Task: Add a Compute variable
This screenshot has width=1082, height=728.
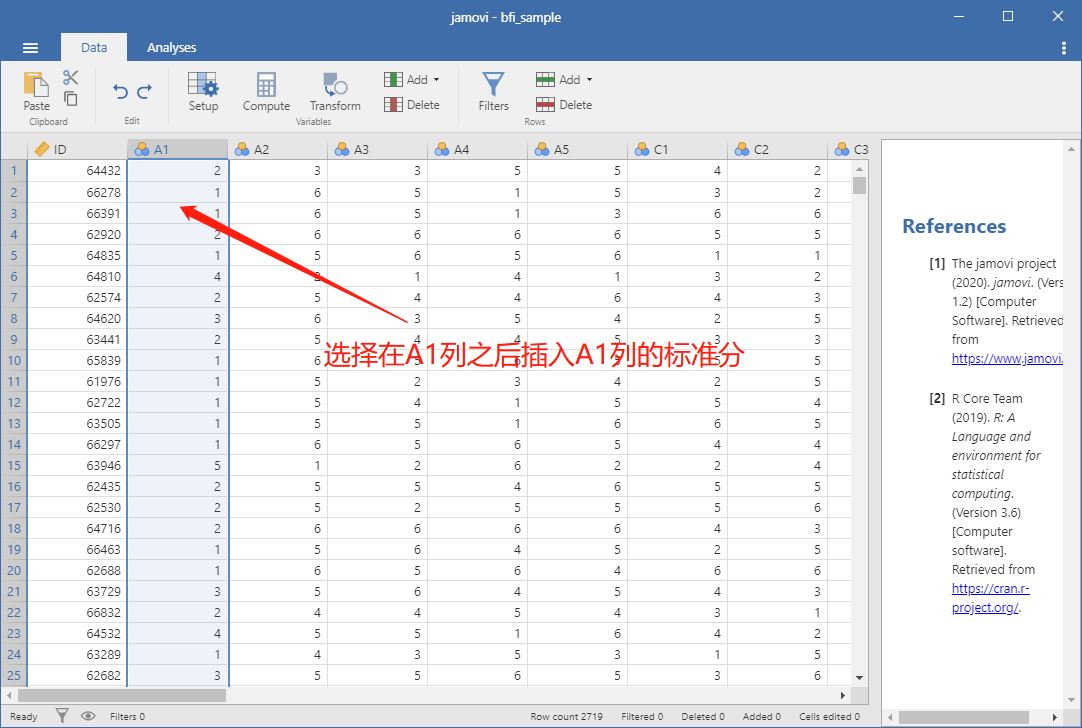Action: [x=266, y=92]
